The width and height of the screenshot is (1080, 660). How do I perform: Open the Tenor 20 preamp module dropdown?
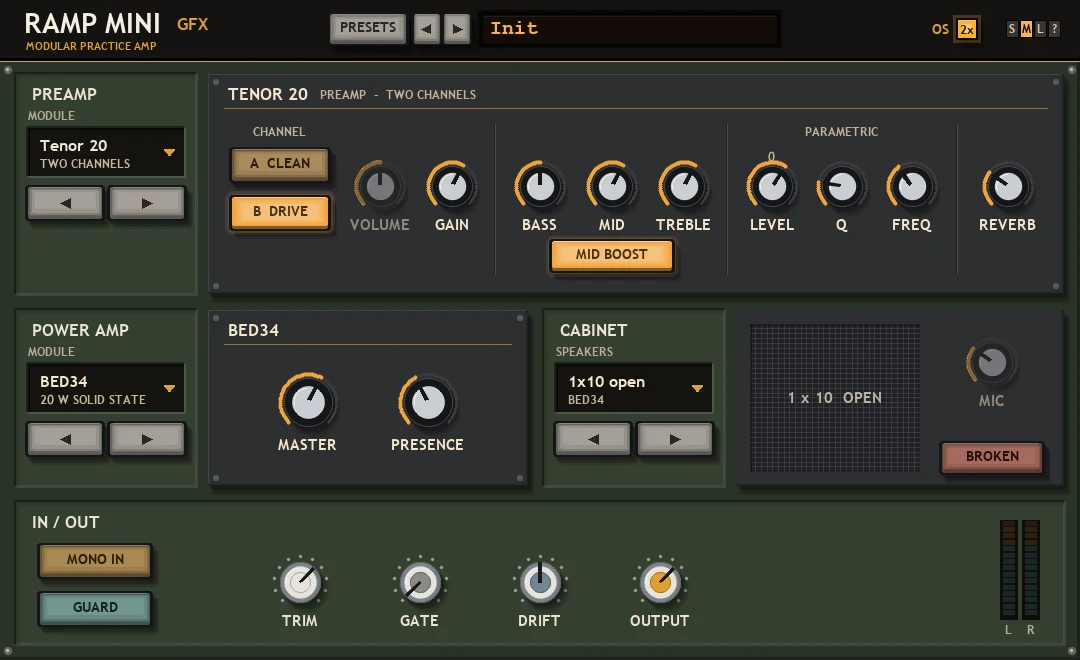tap(106, 153)
